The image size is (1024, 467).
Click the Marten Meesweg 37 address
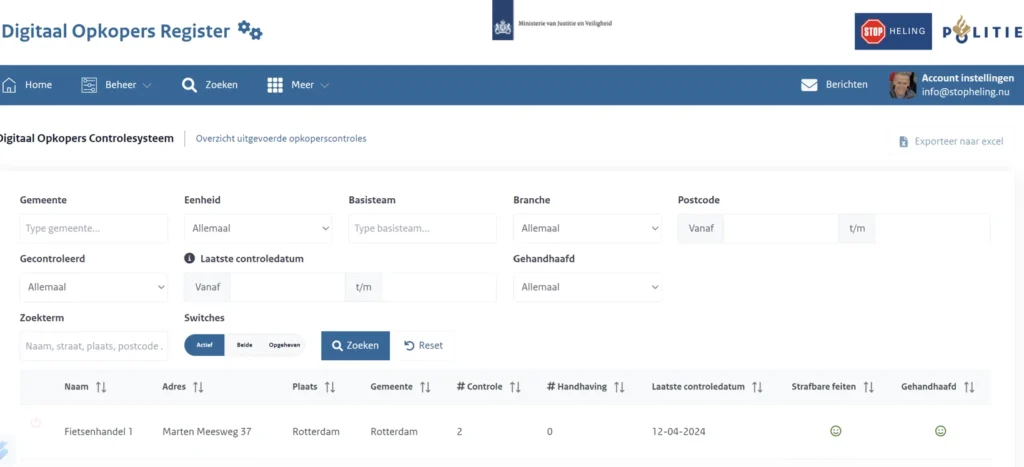pos(207,432)
